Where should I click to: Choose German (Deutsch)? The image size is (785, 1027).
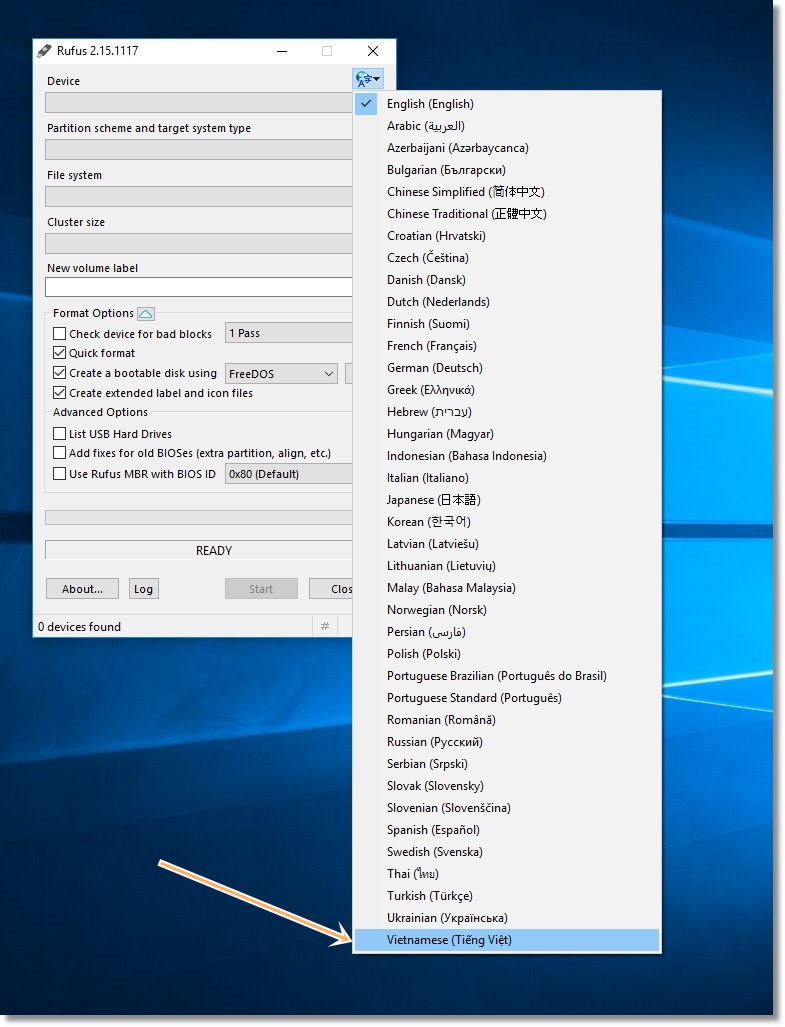(x=507, y=367)
